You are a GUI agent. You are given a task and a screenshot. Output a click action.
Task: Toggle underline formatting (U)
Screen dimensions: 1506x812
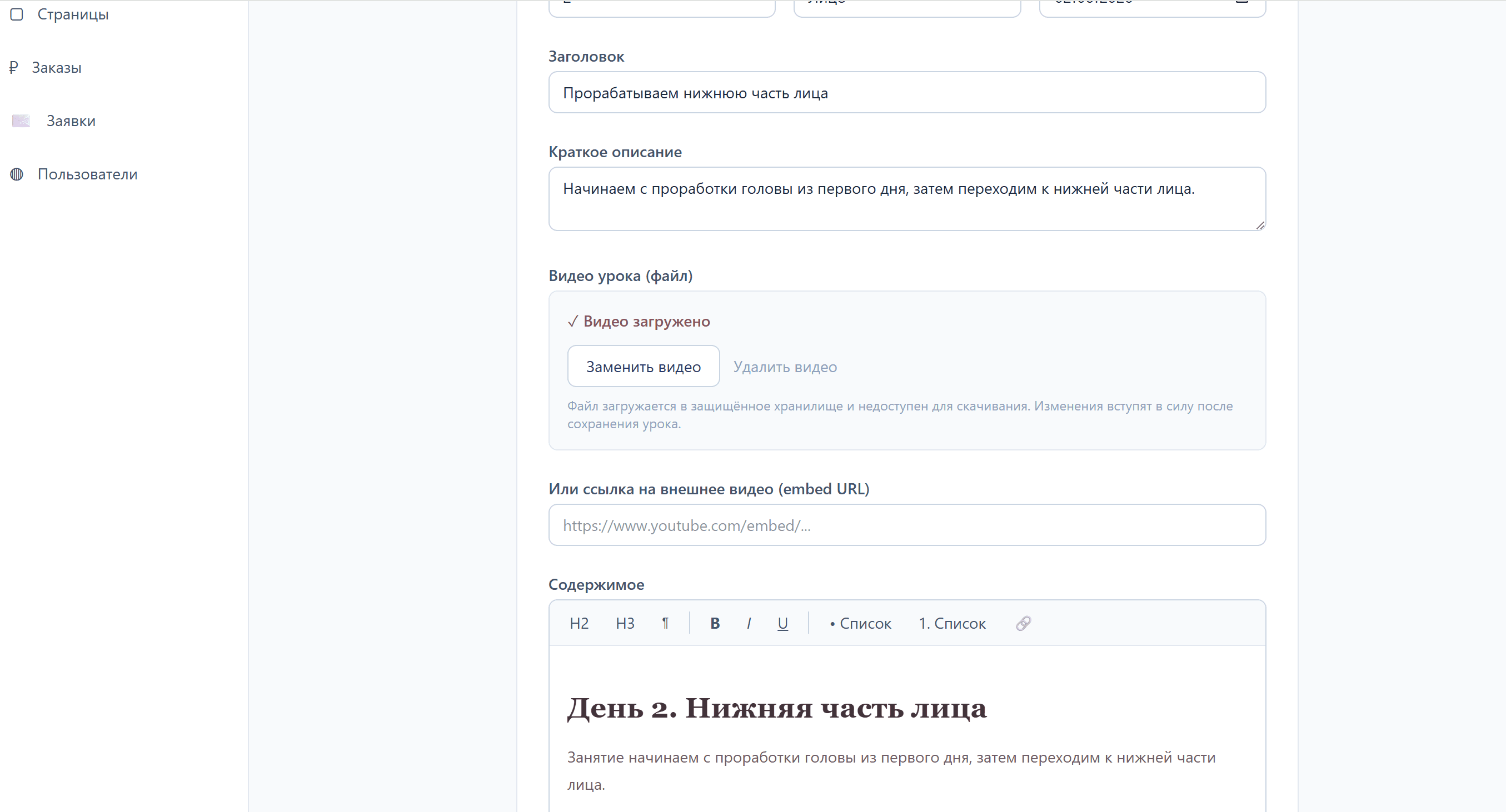(x=783, y=623)
